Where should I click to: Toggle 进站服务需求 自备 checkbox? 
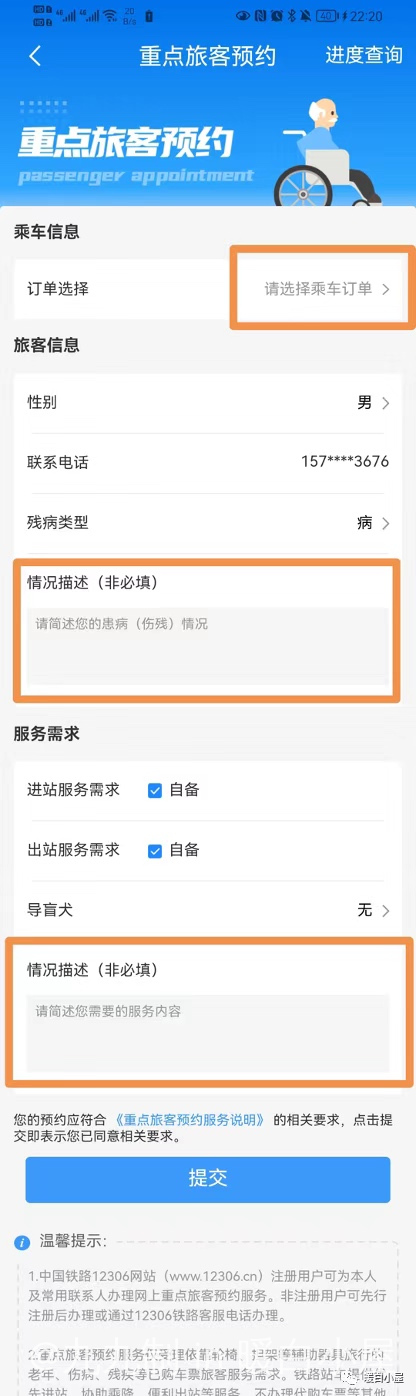[x=155, y=790]
